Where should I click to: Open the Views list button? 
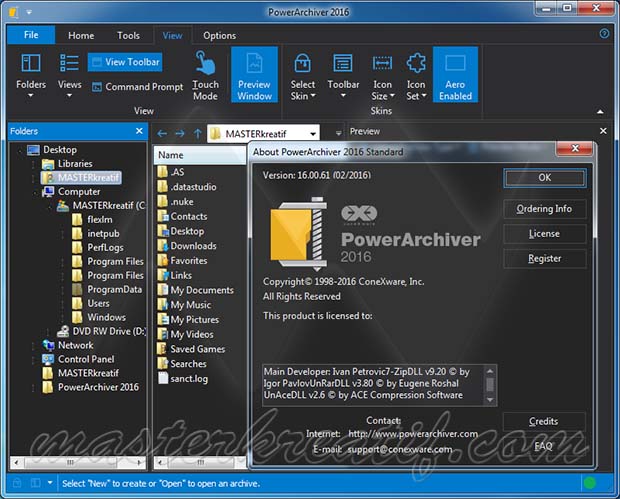pos(70,76)
